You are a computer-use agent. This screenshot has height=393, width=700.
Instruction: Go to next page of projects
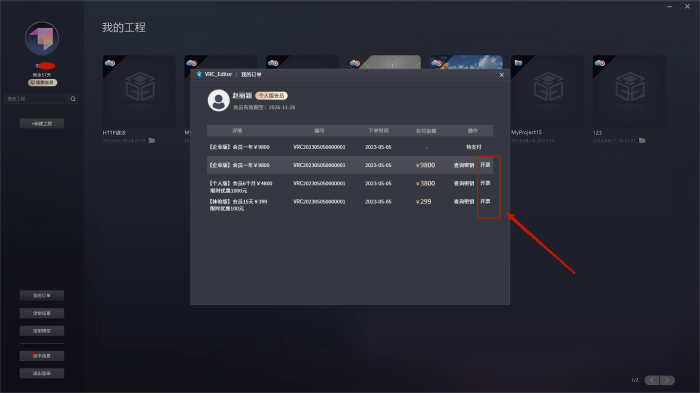pyautogui.click(x=667, y=380)
